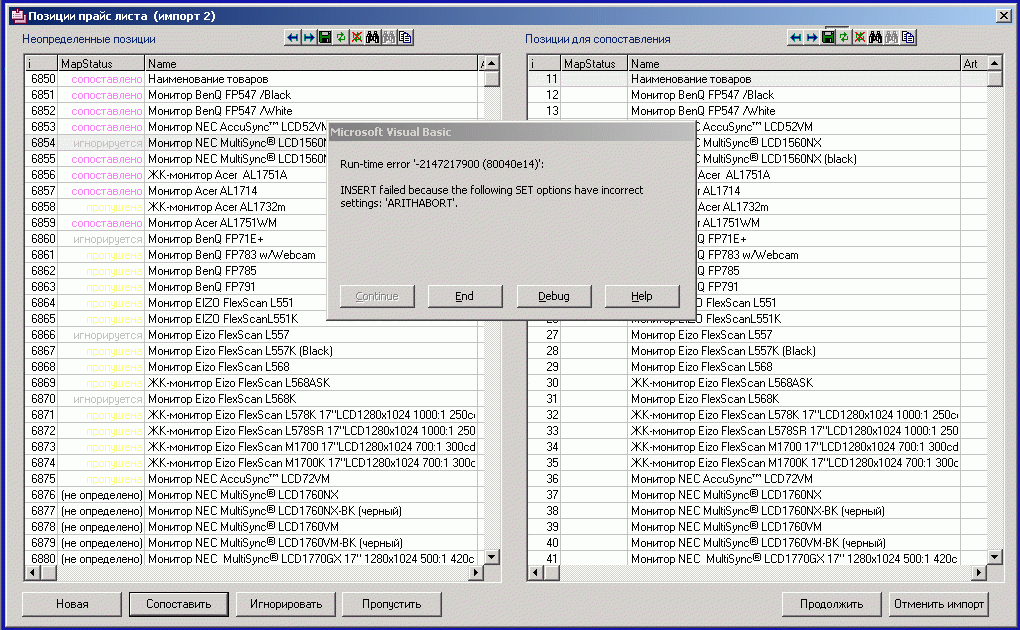Image resolution: width=1020 pixels, height=630 pixels.
Task: Click the Name column header in right grid
Action: (x=794, y=63)
